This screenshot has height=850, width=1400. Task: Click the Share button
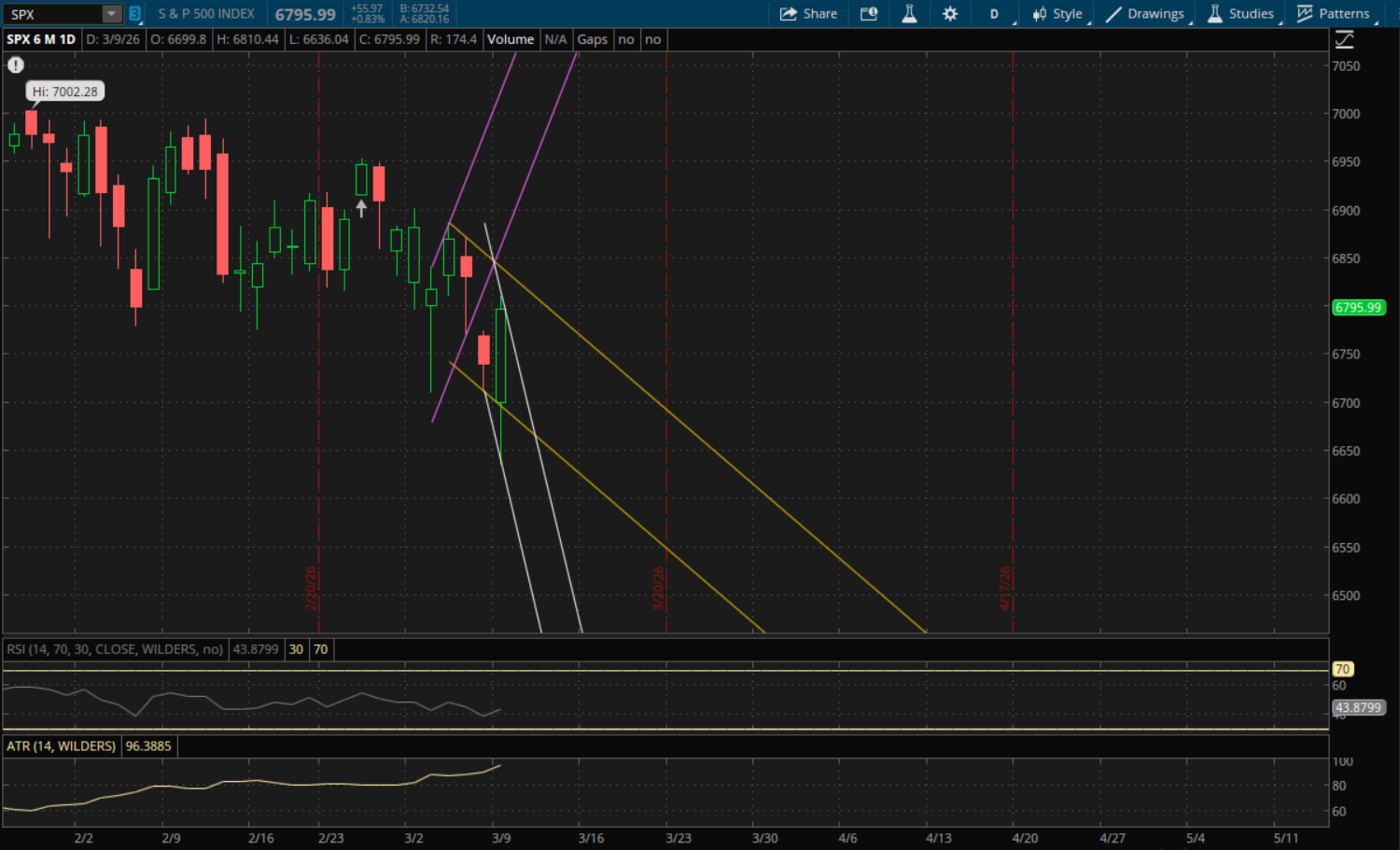pyautogui.click(x=808, y=14)
